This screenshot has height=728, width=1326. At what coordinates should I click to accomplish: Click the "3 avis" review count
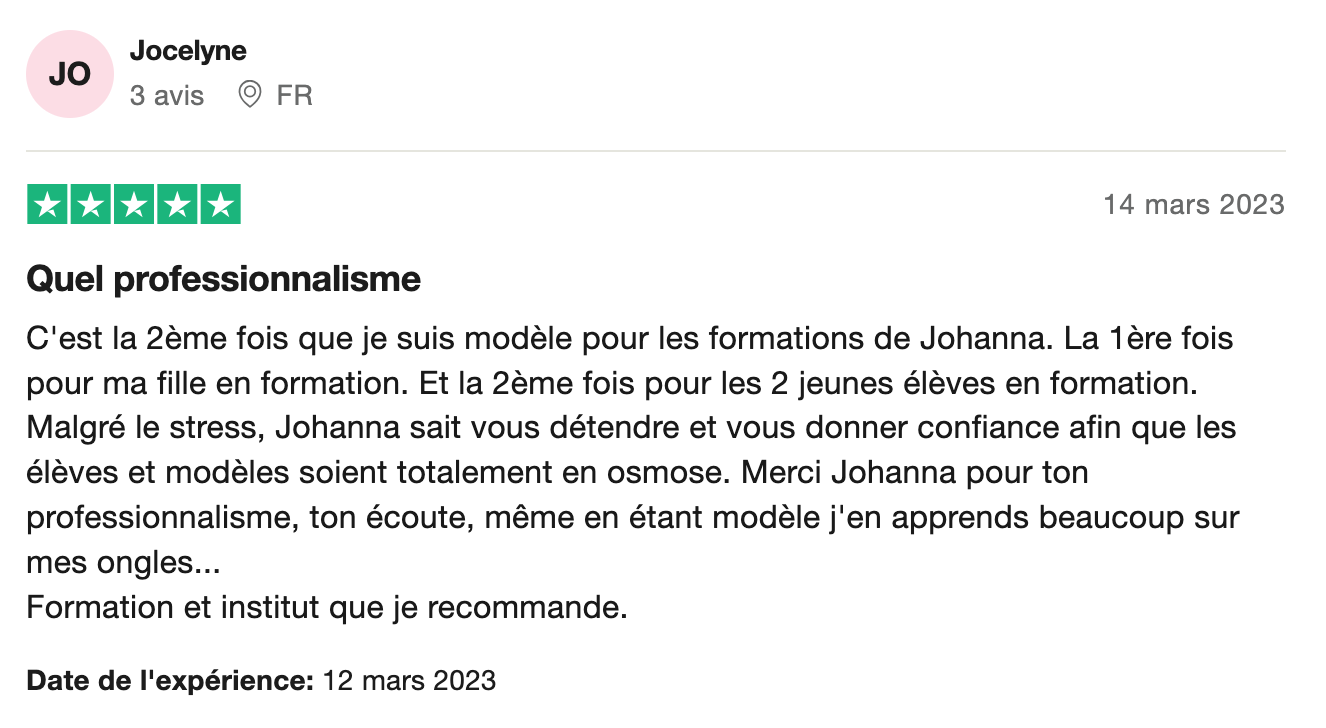[x=167, y=96]
